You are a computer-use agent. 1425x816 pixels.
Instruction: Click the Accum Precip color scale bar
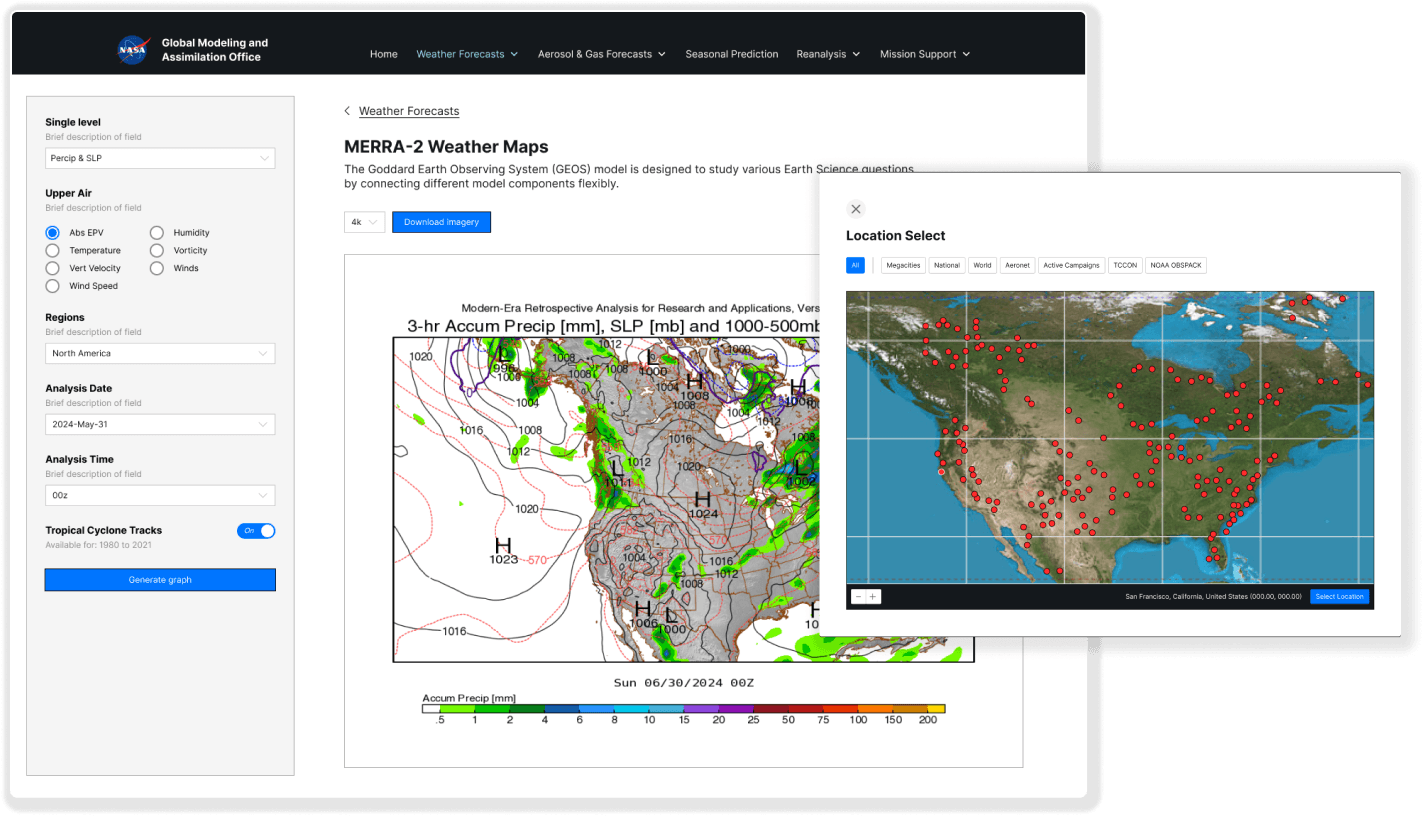point(683,708)
